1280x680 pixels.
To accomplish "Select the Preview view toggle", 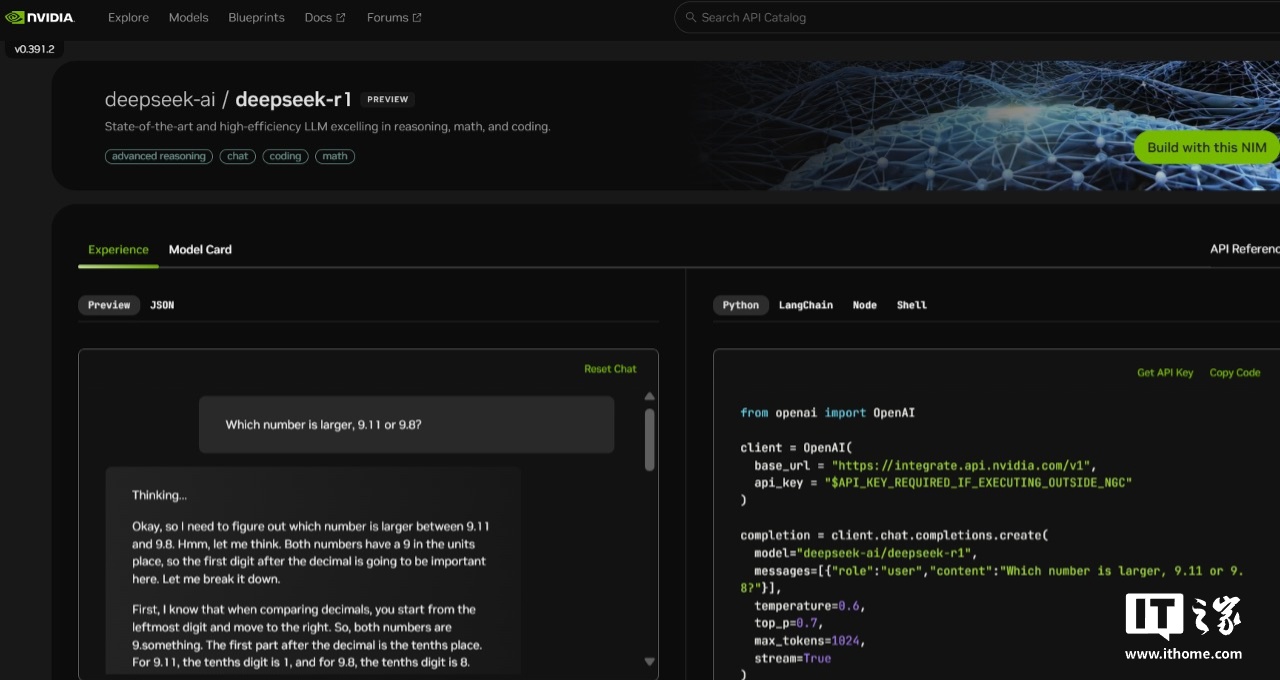I will click(x=109, y=305).
